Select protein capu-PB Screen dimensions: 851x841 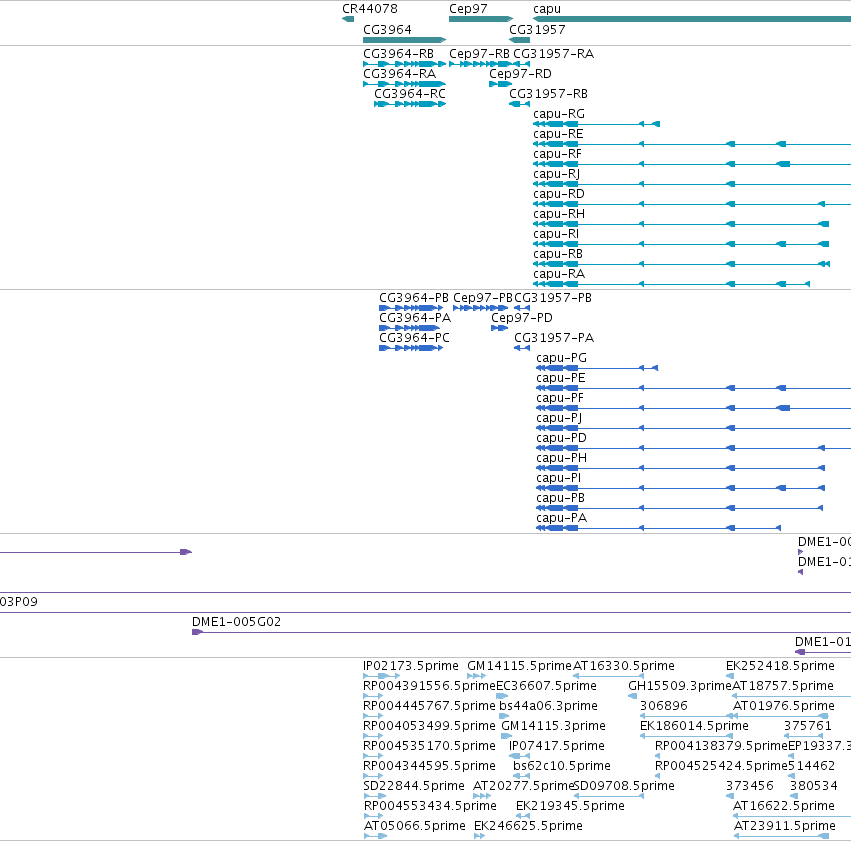click(679, 508)
